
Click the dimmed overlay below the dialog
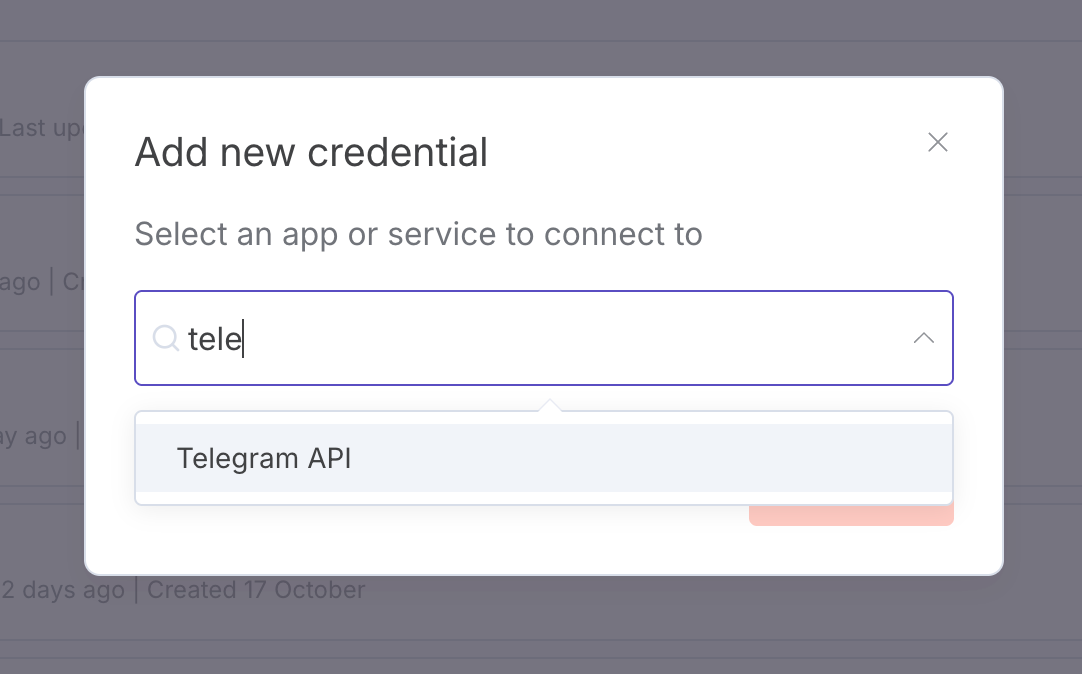(541, 625)
